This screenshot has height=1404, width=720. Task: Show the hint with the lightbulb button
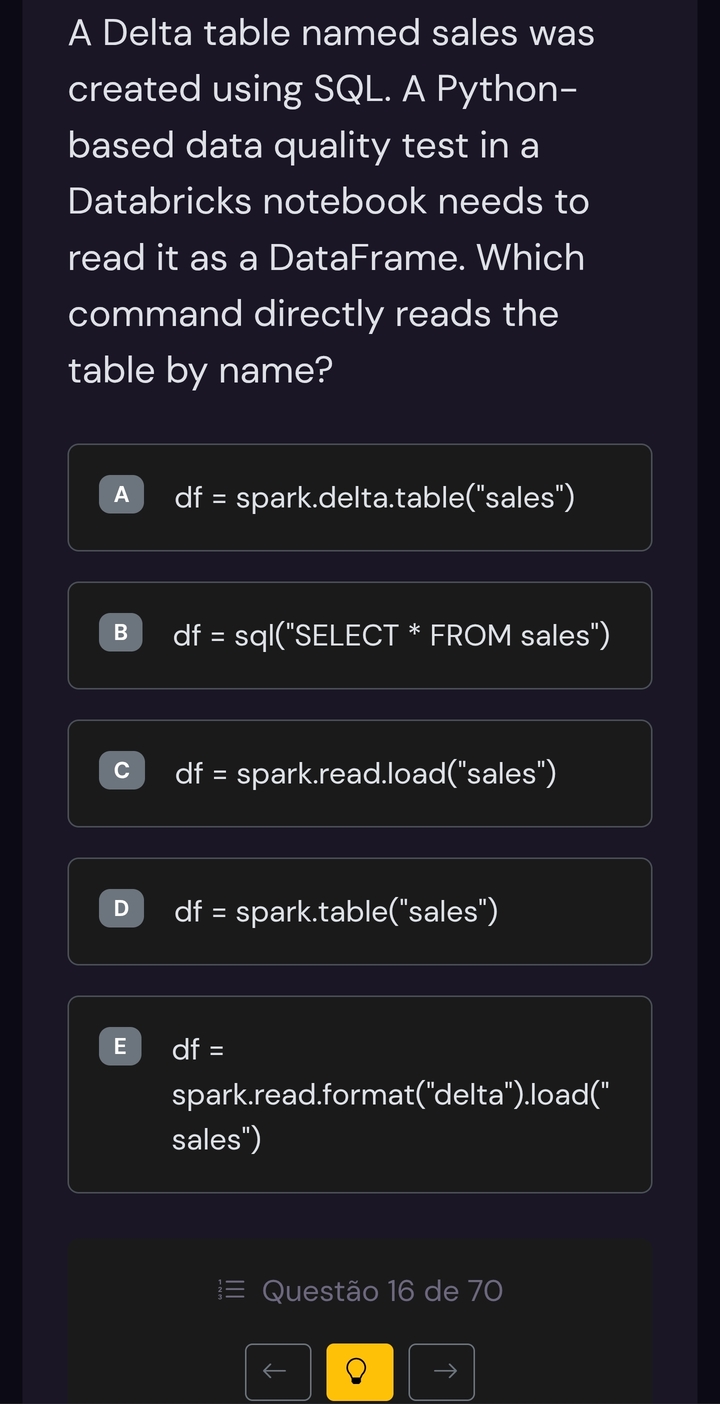360,1371
